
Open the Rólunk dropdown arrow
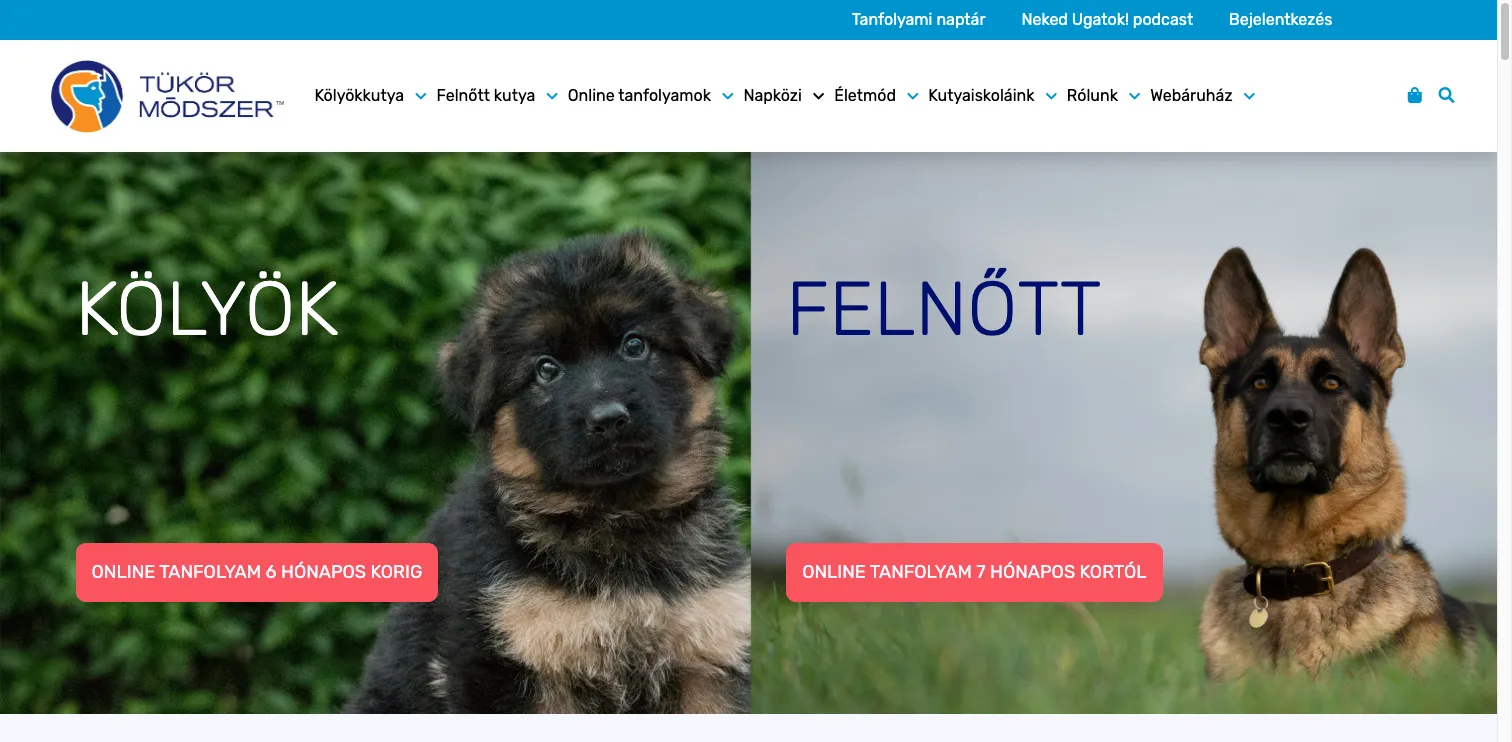point(1134,96)
